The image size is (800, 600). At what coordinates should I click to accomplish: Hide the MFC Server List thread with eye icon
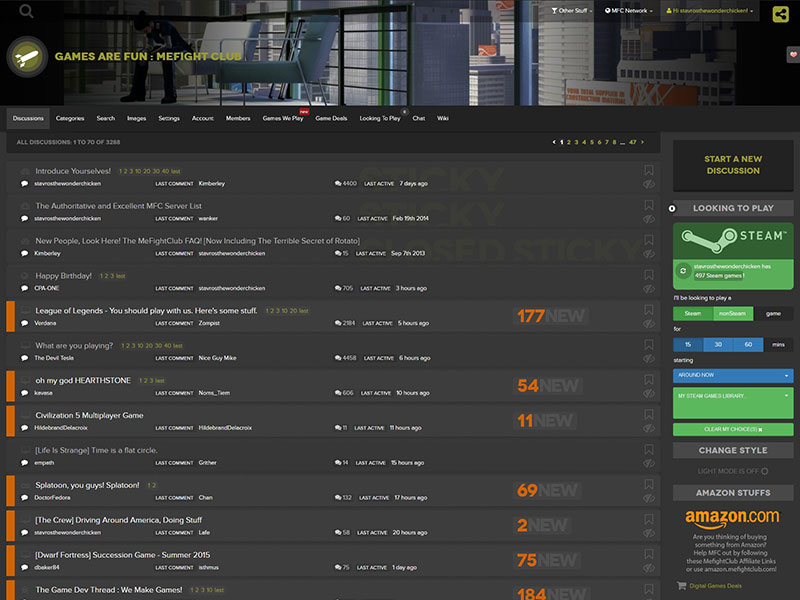tap(648, 219)
